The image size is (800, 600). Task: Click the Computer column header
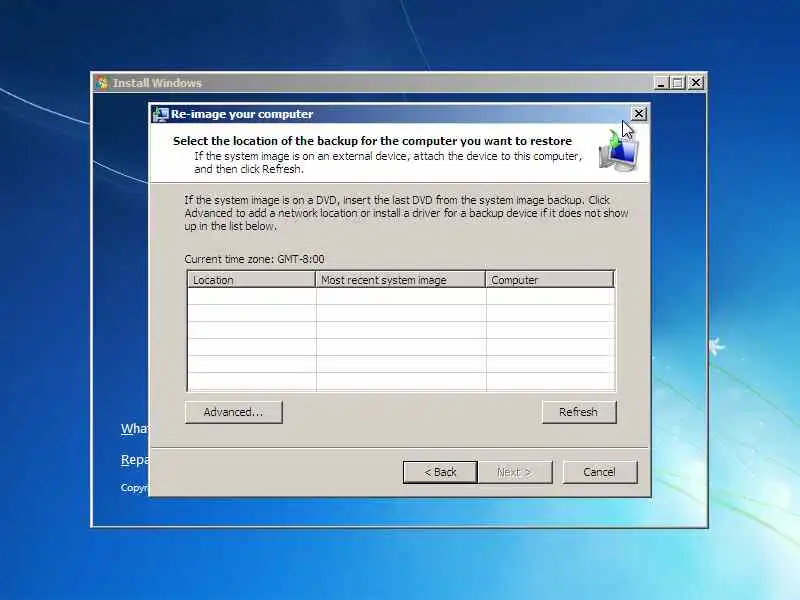[x=550, y=280]
